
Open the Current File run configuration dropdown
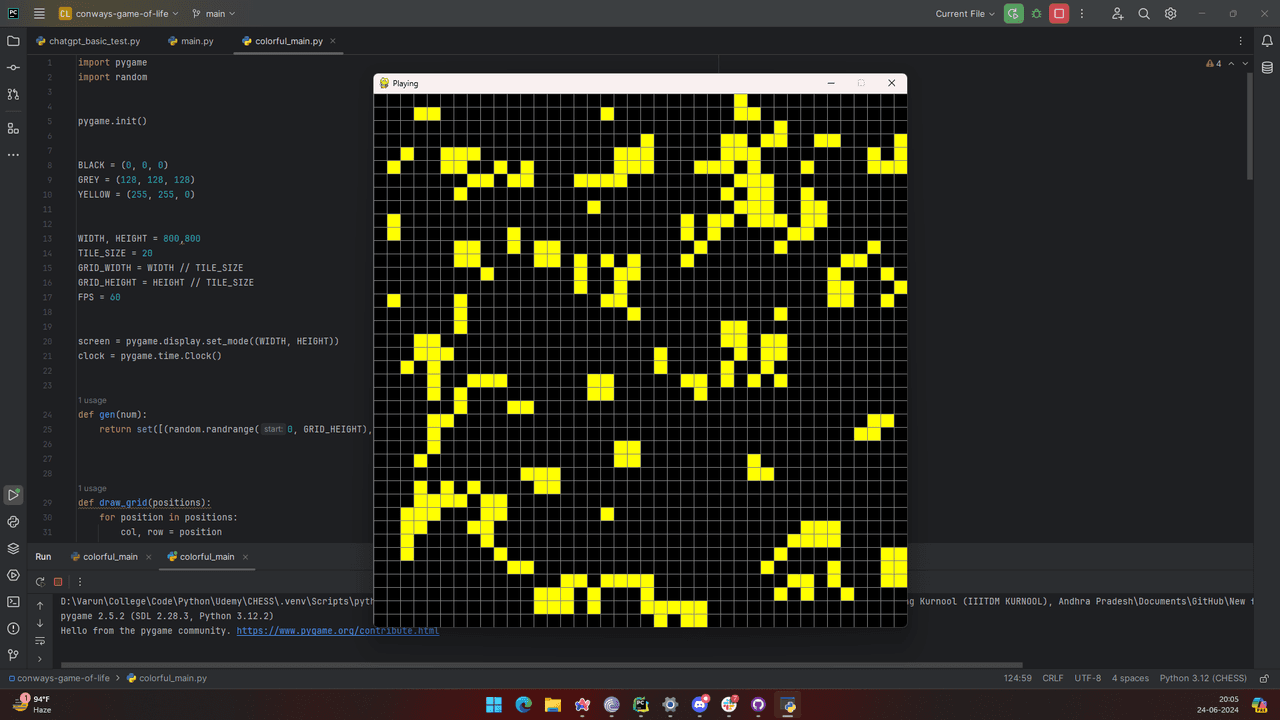pyautogui.click(x=965, y=14)
